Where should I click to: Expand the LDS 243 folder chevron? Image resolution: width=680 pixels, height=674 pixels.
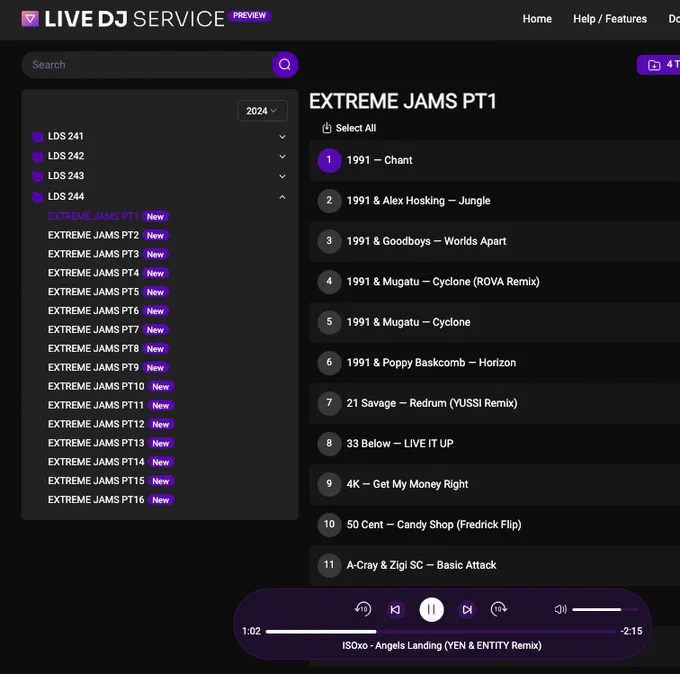pyautogui.click(x=282, y=176)
